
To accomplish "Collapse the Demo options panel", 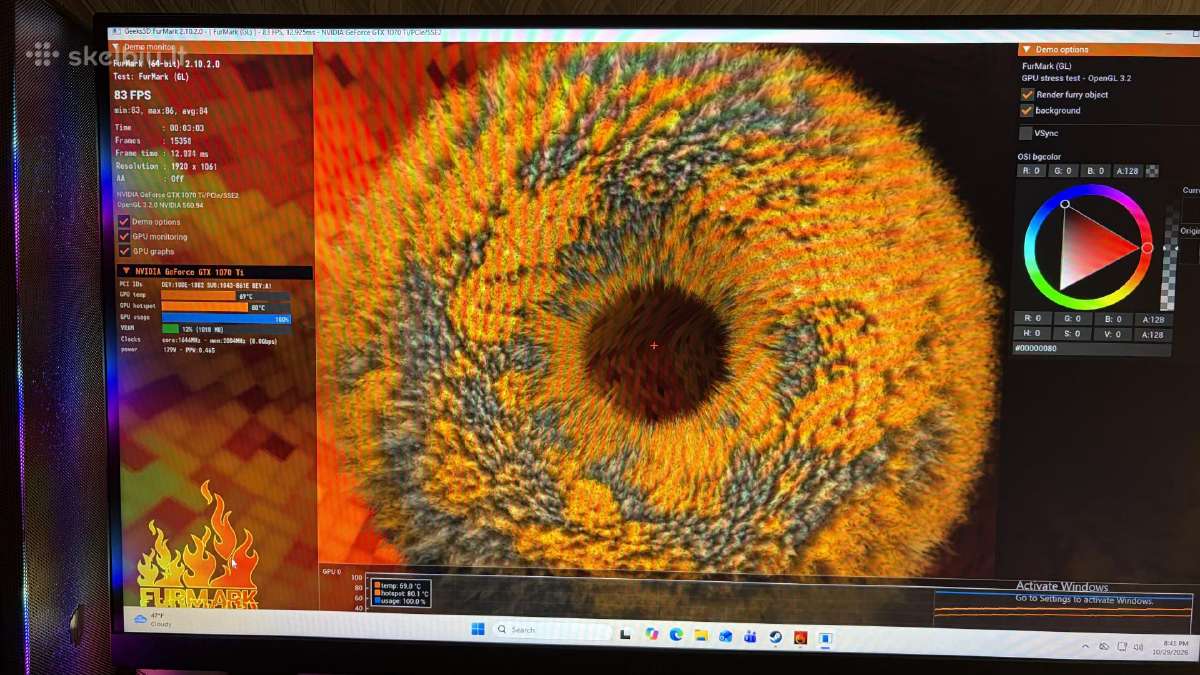I will 1027,49.
